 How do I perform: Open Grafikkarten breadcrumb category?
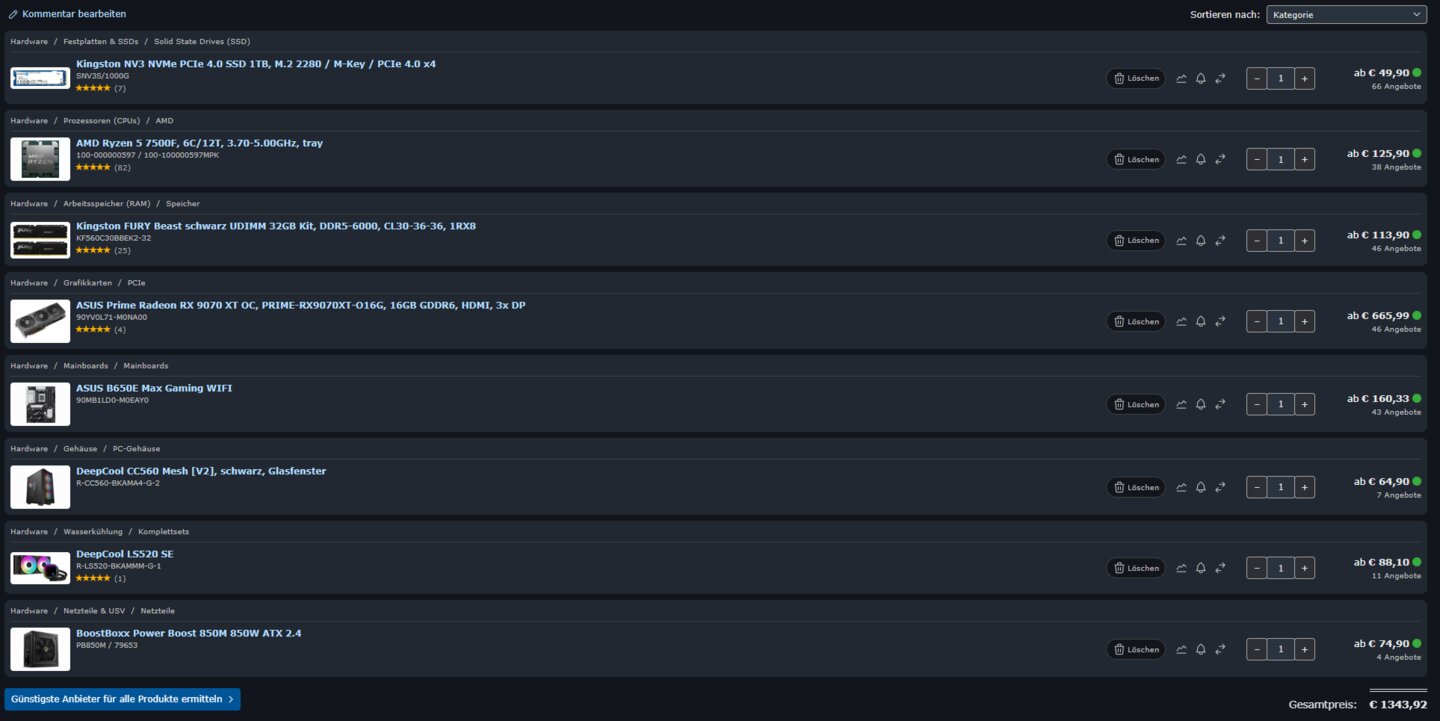coord(88,283)
